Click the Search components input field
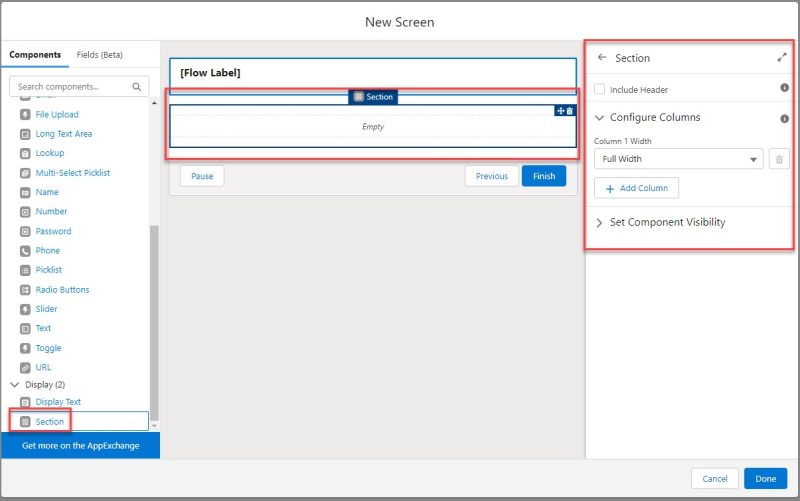Screen dimensions: 800x501 (72, 87)
